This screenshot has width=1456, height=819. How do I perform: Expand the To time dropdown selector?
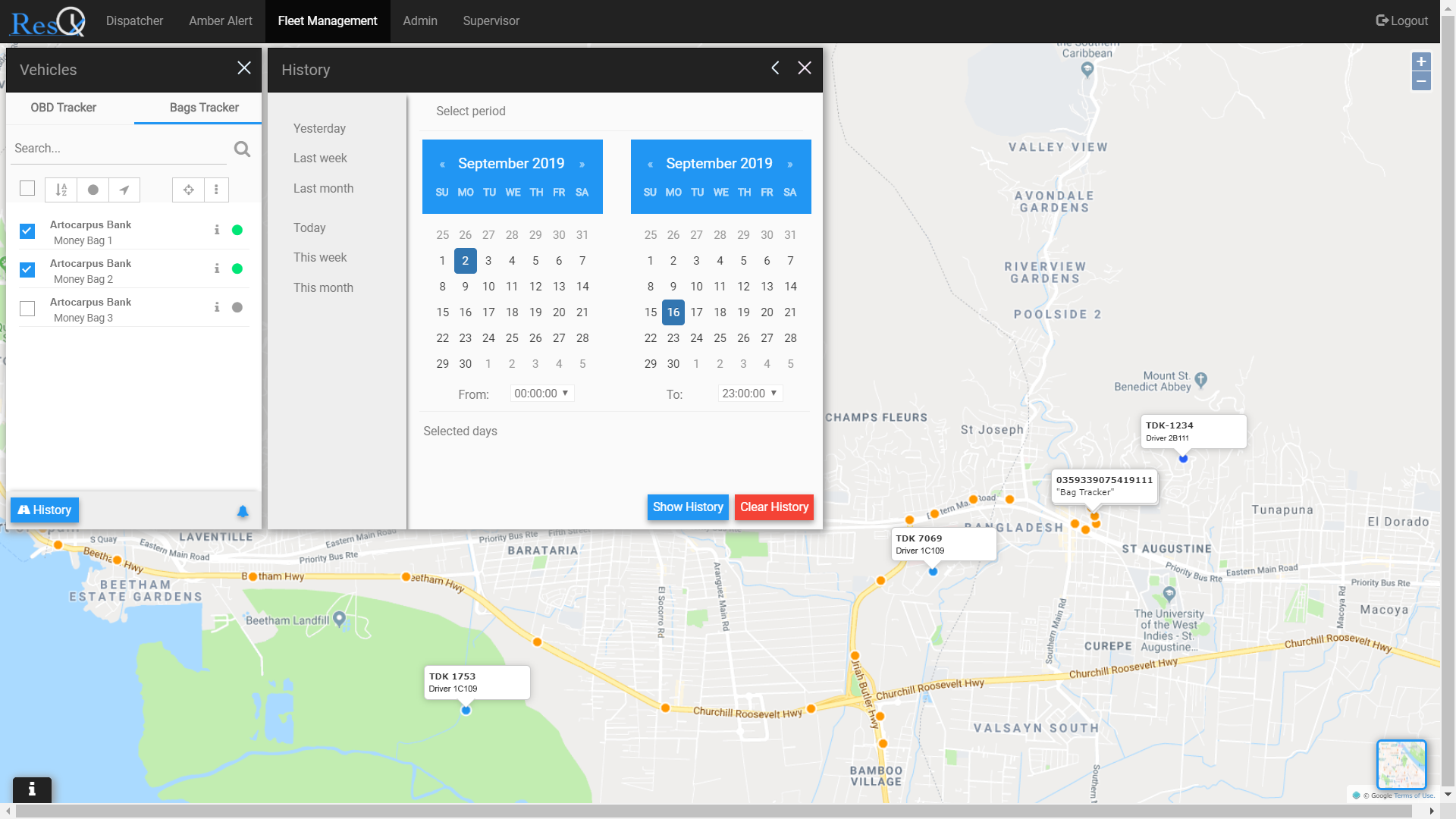751,392
